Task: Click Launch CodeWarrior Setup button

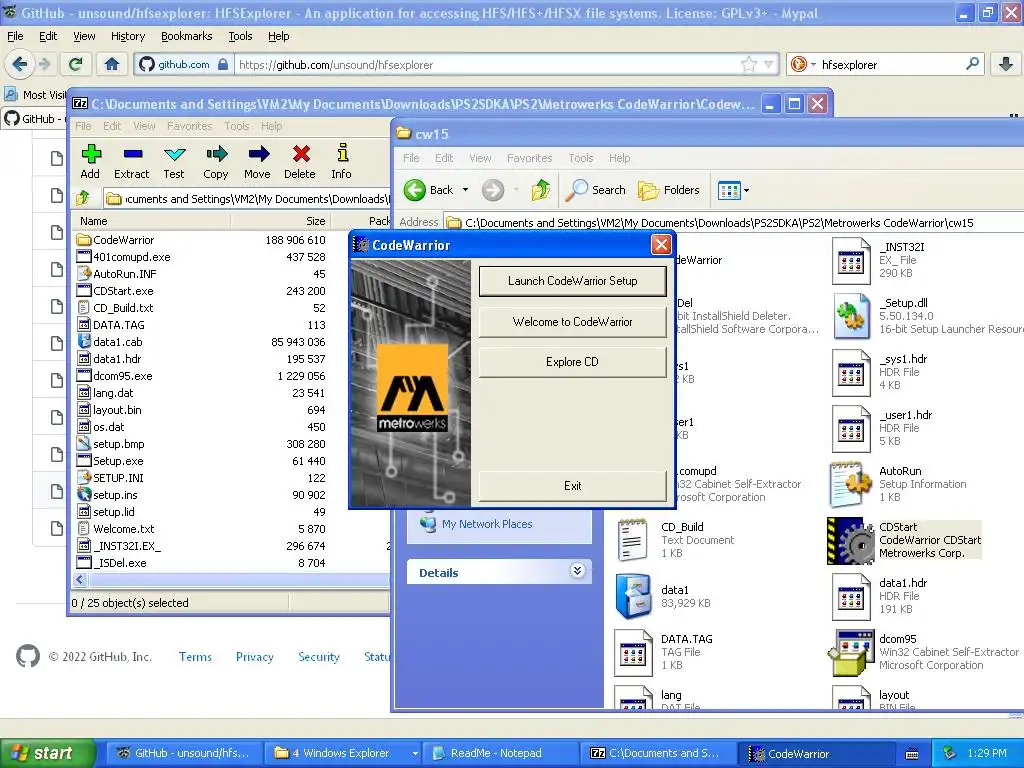Action: tap(573, 281)
